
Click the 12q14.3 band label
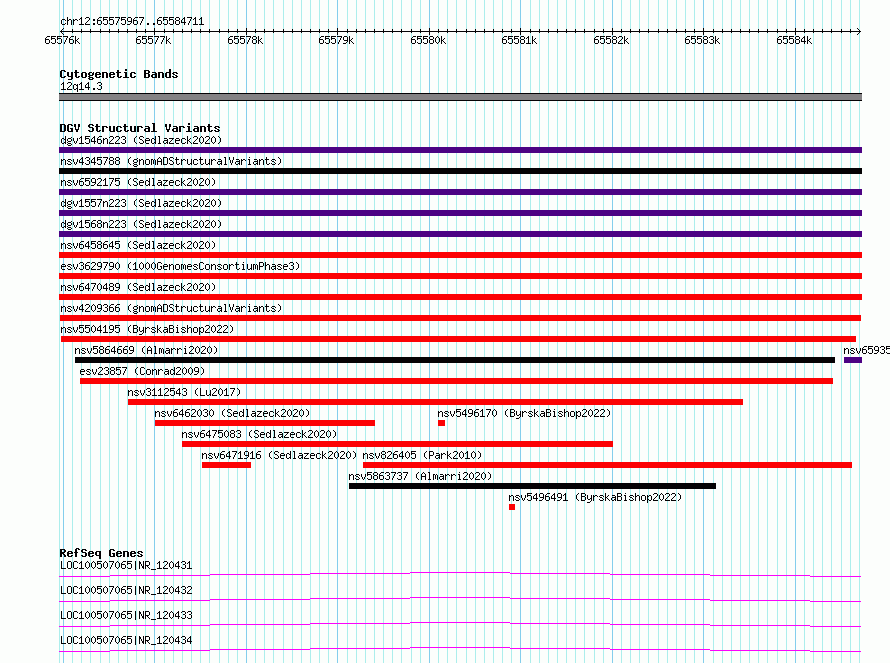81,86
